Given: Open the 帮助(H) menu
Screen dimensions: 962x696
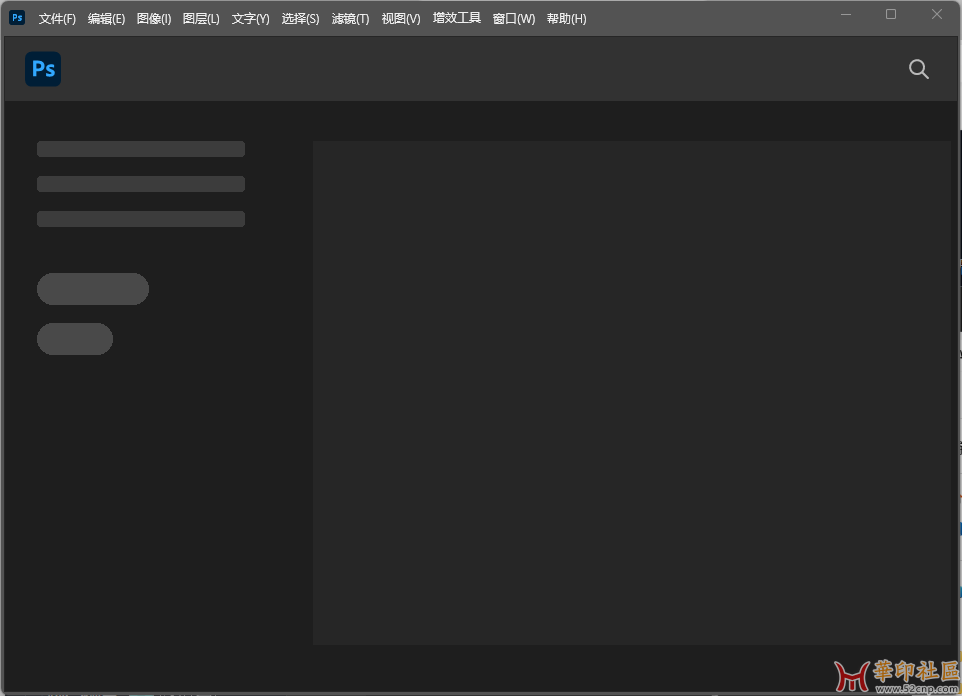Looking at the screenshot, I should coord(566,18).
